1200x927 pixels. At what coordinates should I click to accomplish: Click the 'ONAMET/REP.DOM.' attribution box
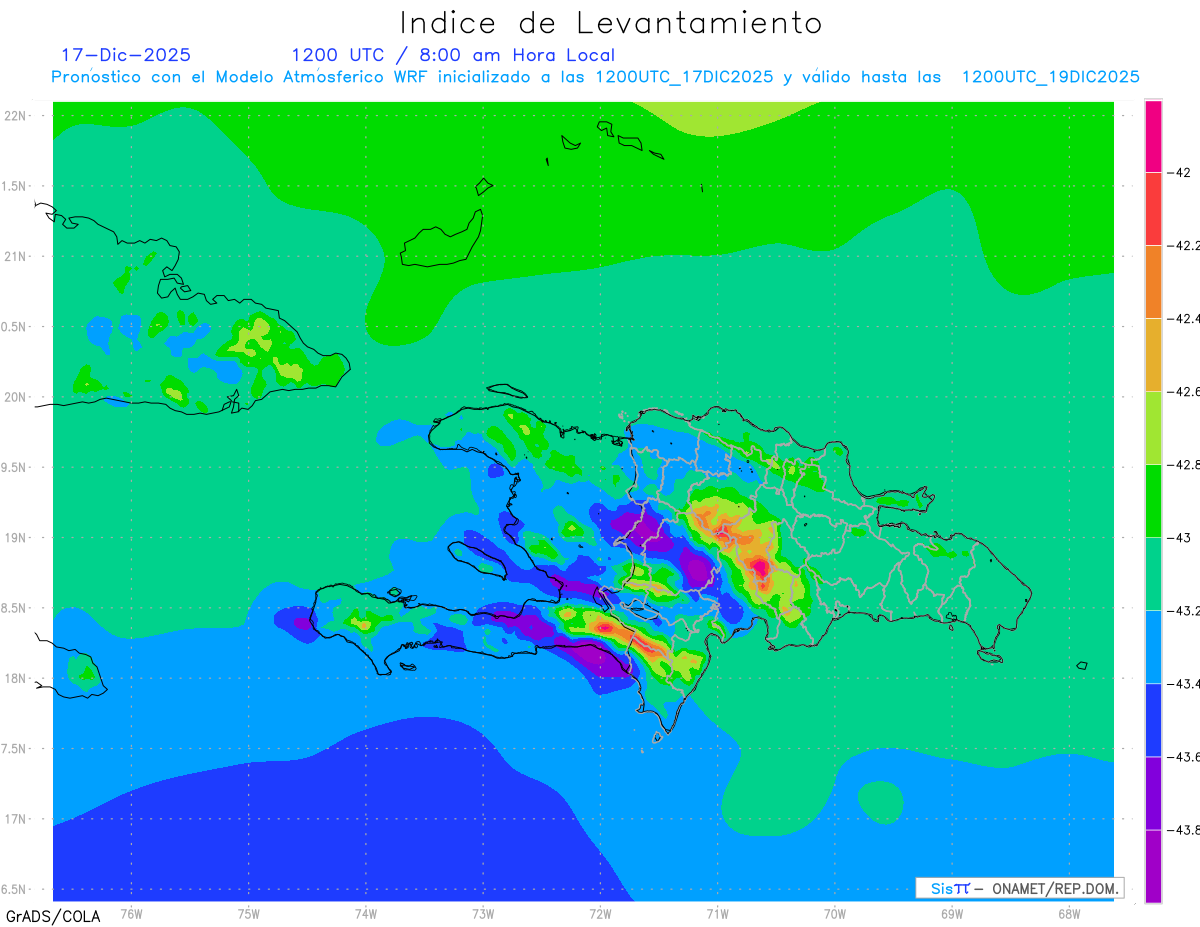pyautogui.click(x=1020, y=888)
